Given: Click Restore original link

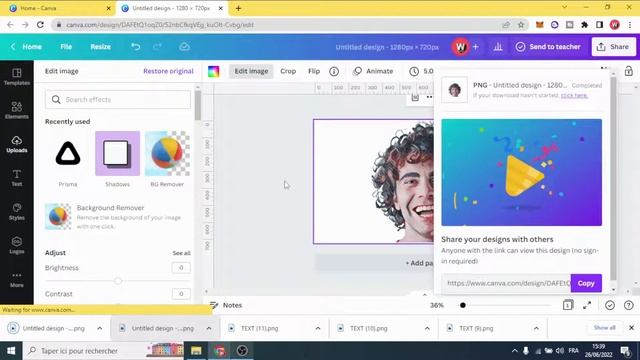Looking at the screenshot, I should pos(168,71).
